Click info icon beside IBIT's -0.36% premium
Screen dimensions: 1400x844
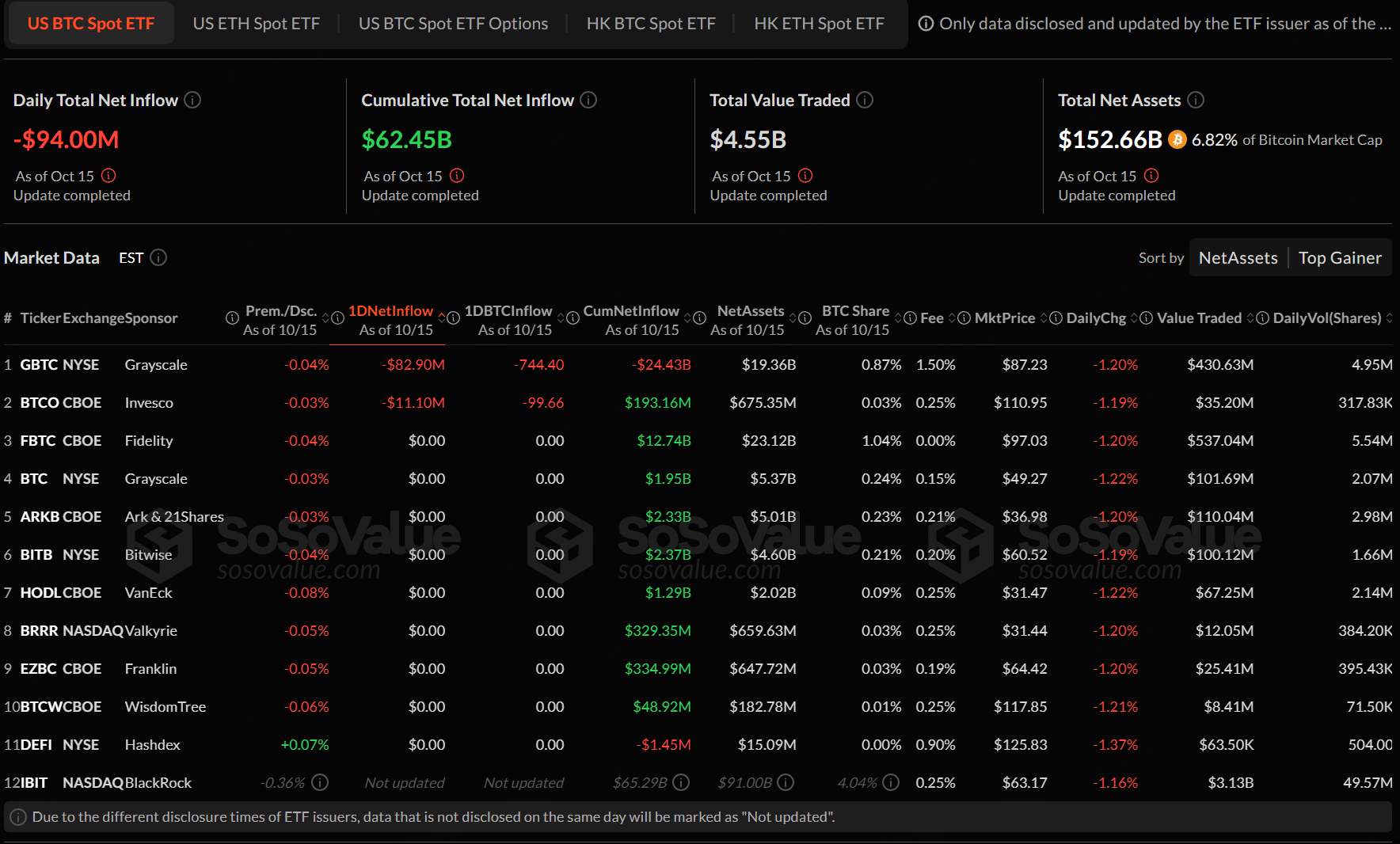tap(320, 782)
